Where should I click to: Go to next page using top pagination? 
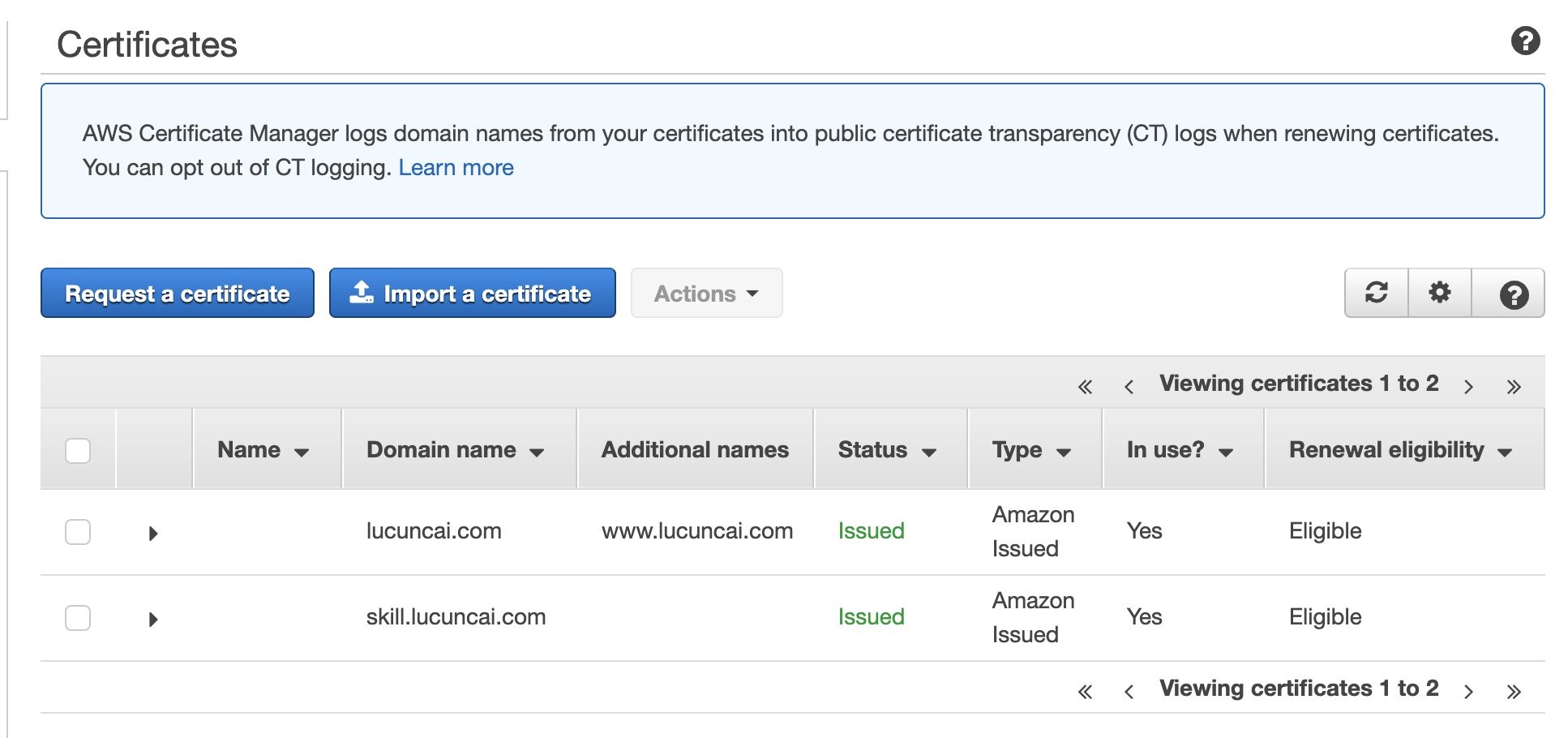pos(1468,387)
